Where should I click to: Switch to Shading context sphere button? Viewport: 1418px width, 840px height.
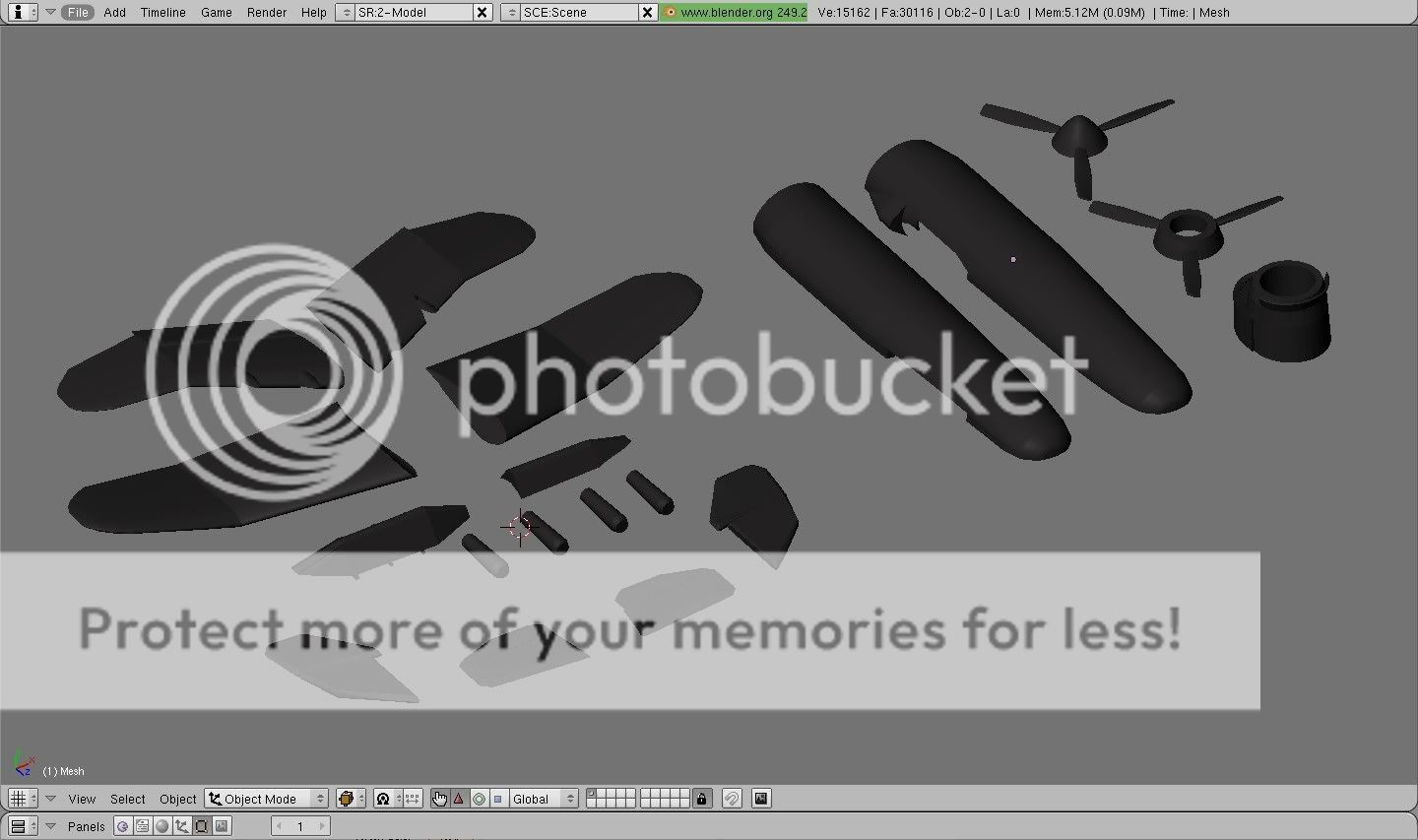162,826
